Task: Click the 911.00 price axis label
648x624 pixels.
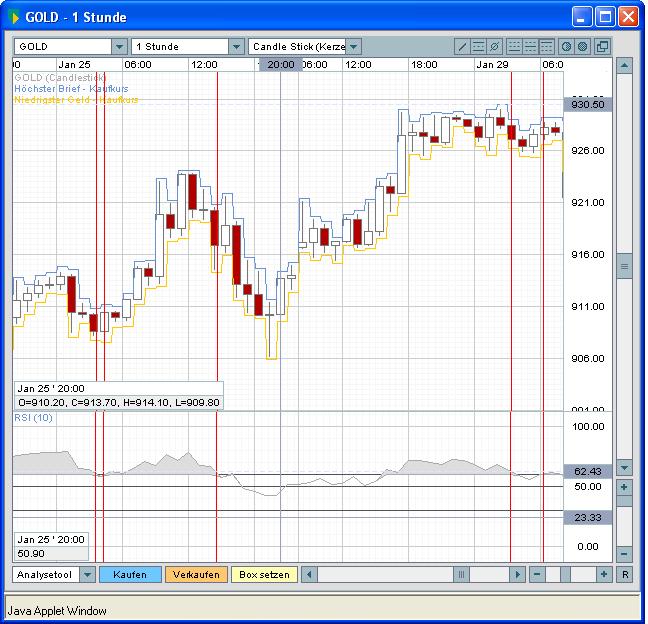Action: click(588, 307)
